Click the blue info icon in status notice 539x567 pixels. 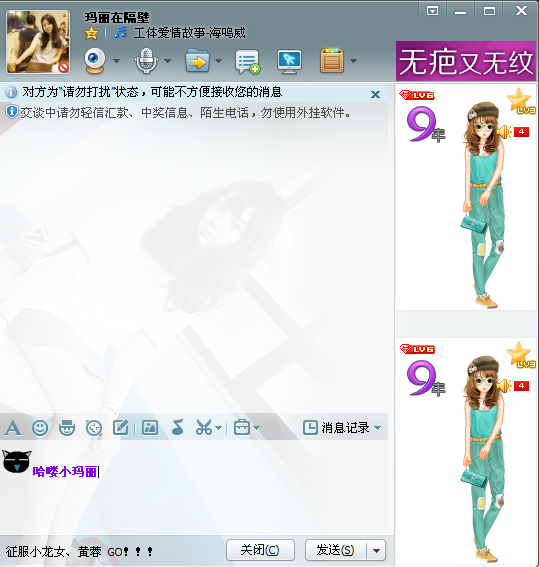[x=11, y=93]
